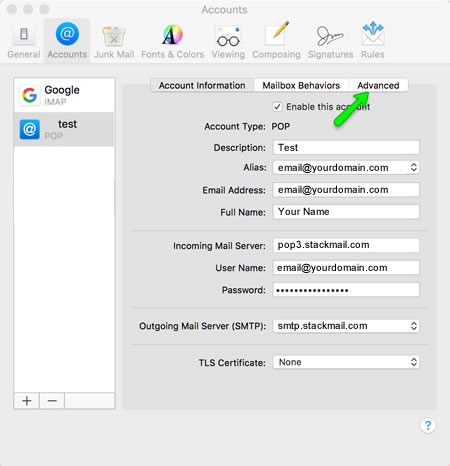450x466 pixels.
Task: Click the Account Type POP value
Action: coord(281,127)
